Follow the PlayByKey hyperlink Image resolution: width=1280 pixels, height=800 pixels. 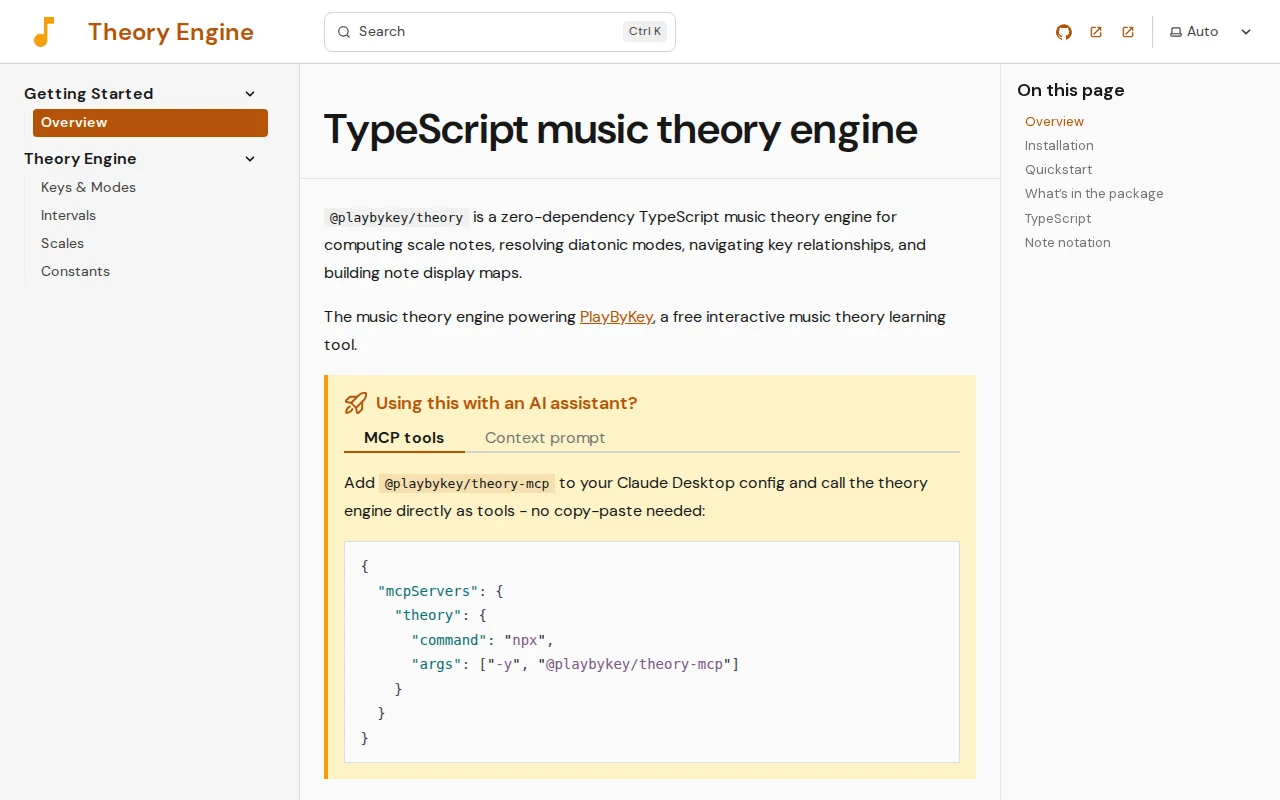point(616,317)
